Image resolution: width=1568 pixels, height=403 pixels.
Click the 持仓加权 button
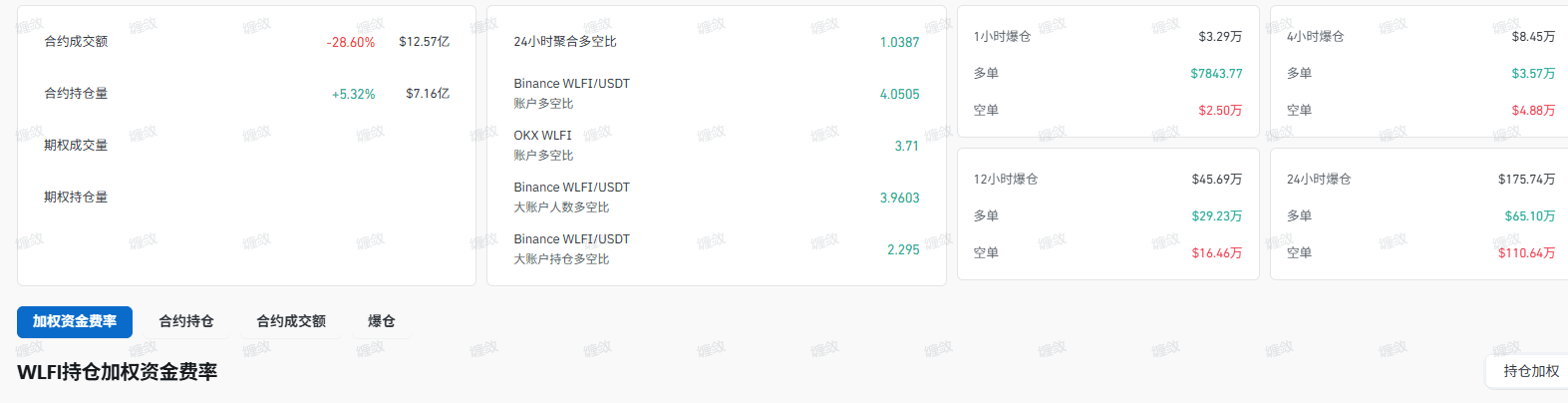click(1530, 371)
